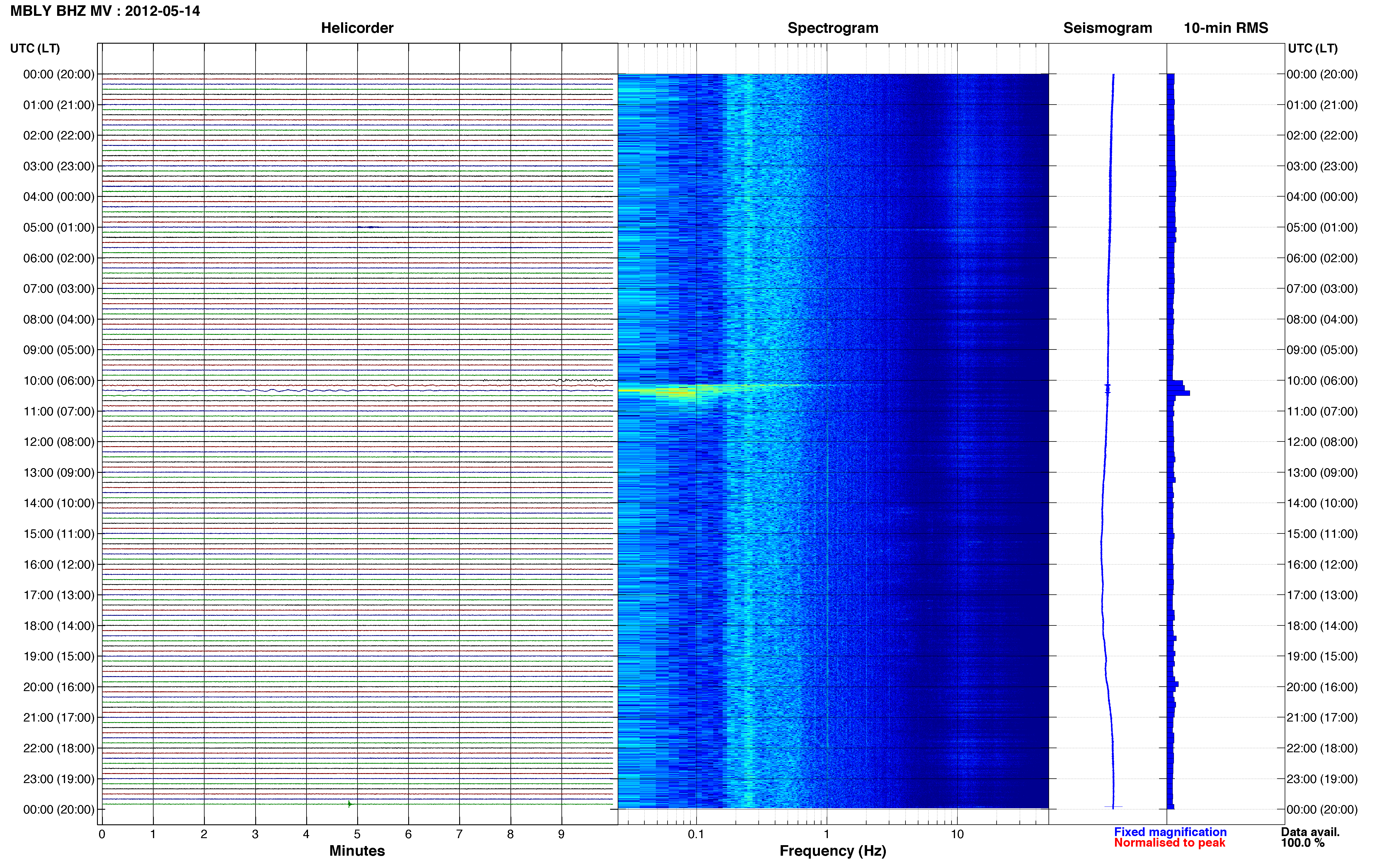
Task: Click helicorder-side label '08:00 (04:00)'
Action: [x=59, y=319]
